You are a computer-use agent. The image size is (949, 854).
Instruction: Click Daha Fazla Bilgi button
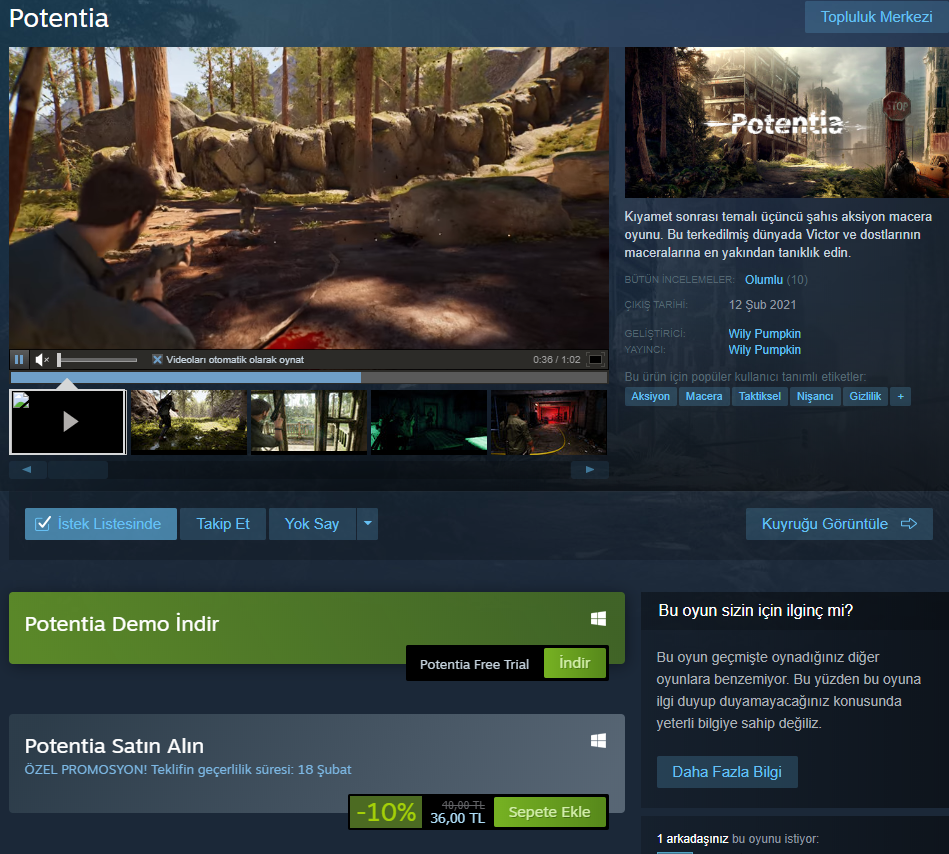[727, 772]
